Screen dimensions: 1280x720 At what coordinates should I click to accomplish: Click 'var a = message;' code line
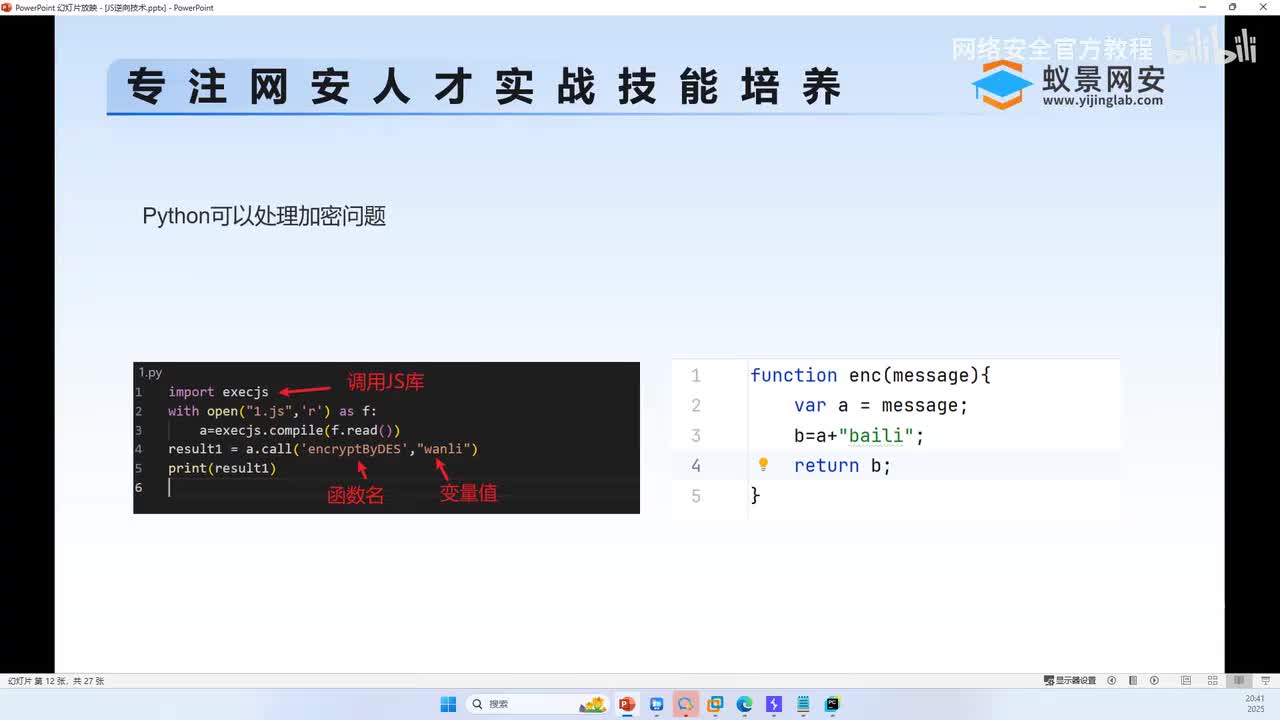click(881, 405)
